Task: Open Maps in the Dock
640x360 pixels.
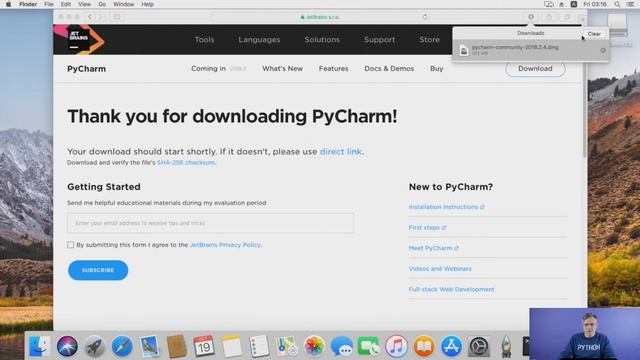Action: (287, 346)
